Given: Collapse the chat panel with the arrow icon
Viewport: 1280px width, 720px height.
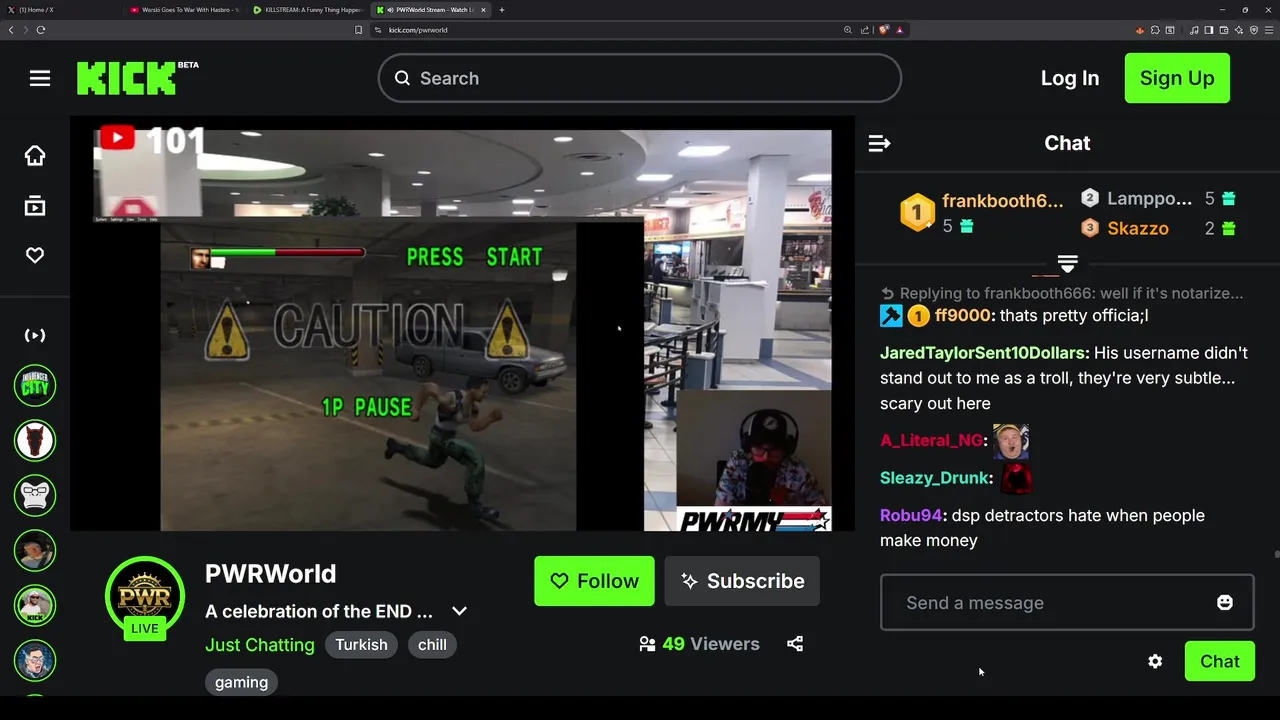Looking at the screenshot, I should click(879, 143).
